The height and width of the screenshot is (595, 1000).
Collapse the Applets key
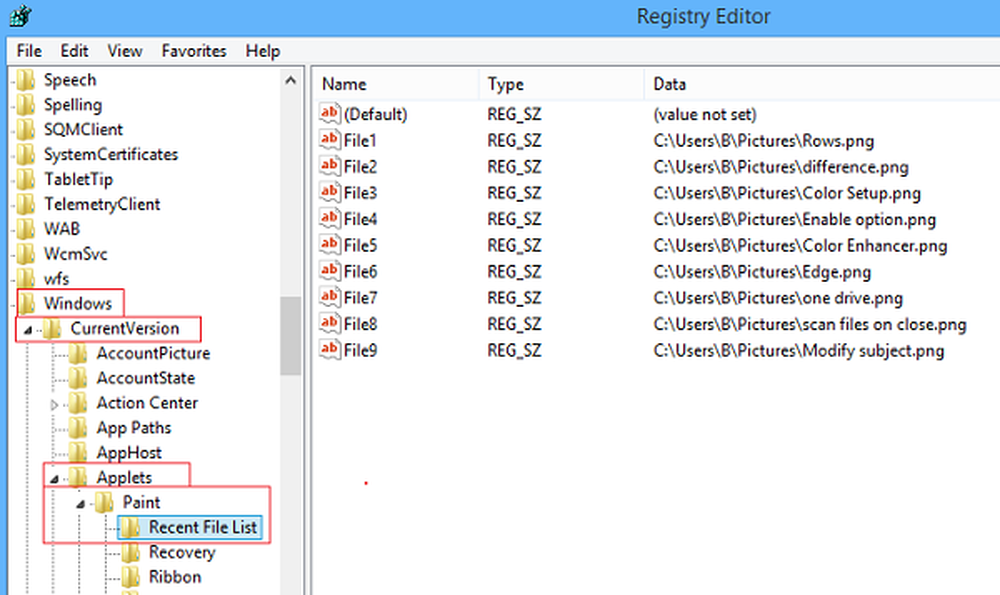click(54, 479)
